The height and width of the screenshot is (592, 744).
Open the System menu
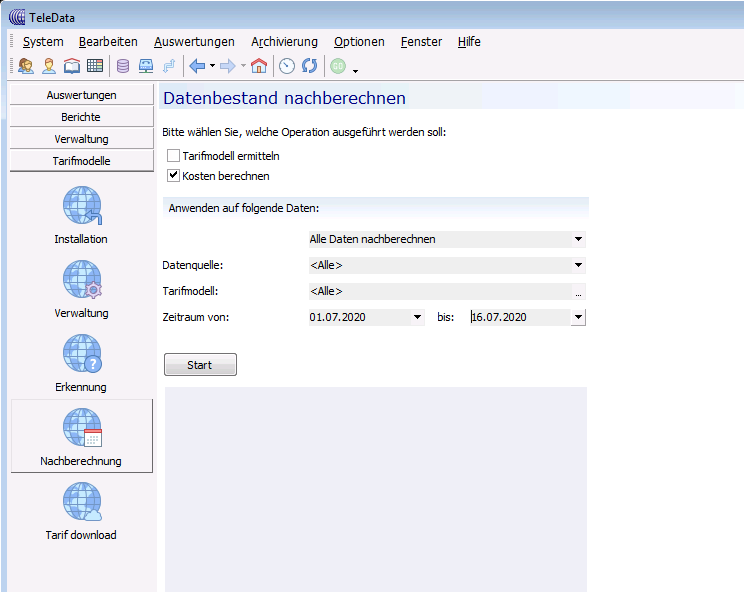coord(43,42)
